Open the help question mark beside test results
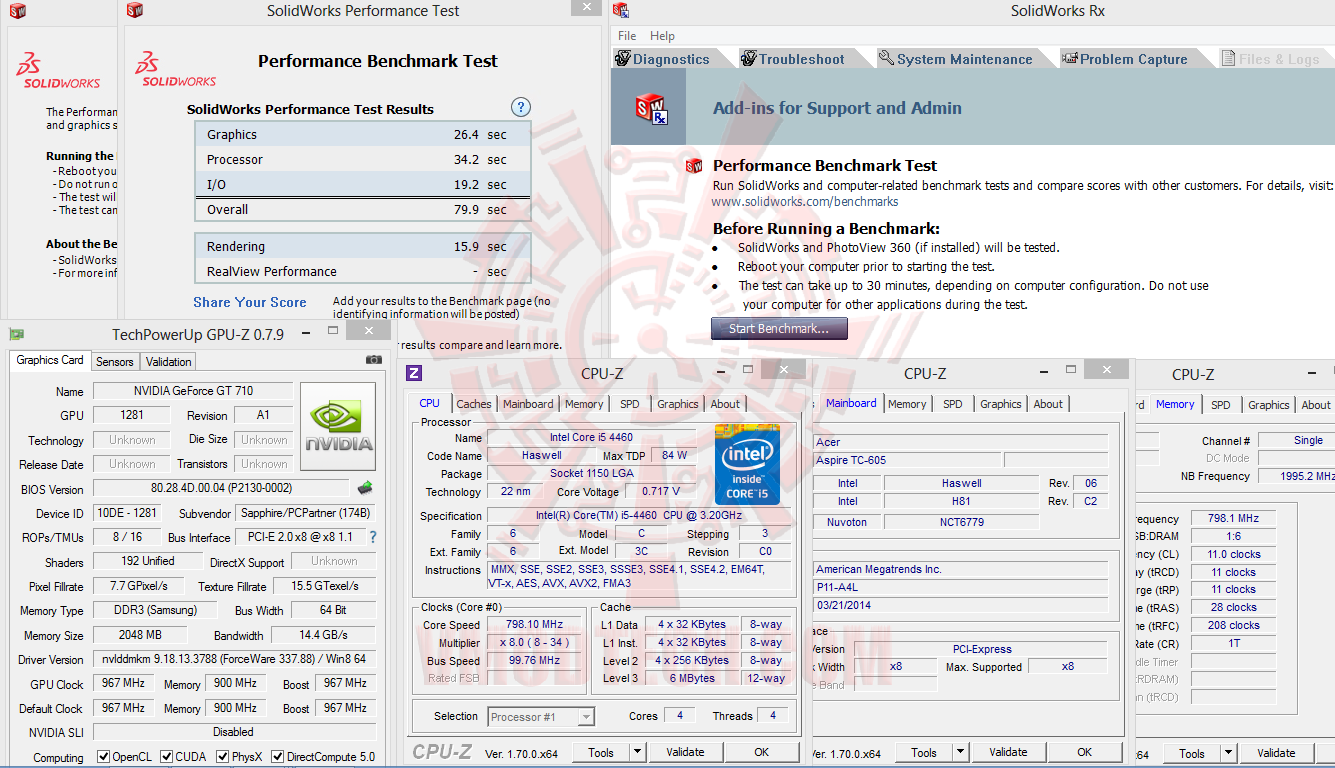 pos(520,107)
